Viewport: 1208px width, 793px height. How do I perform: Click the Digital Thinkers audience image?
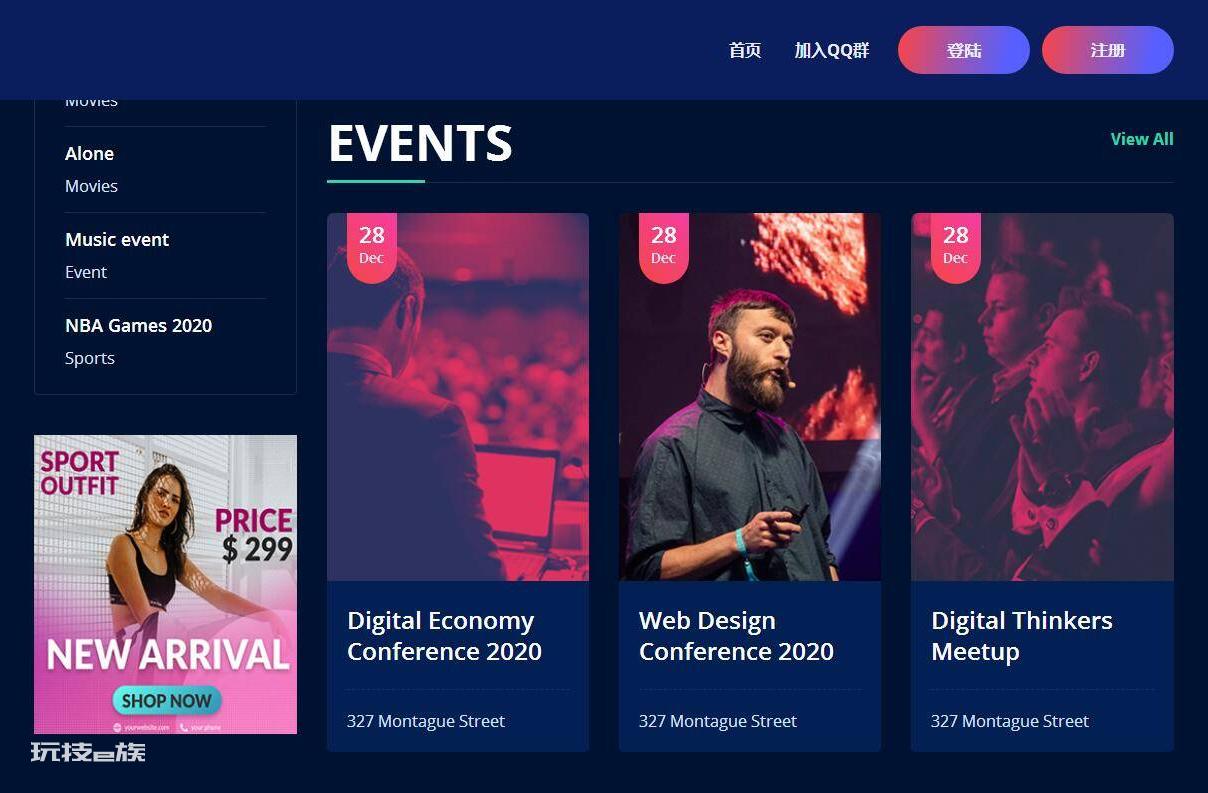[1042, 397]
